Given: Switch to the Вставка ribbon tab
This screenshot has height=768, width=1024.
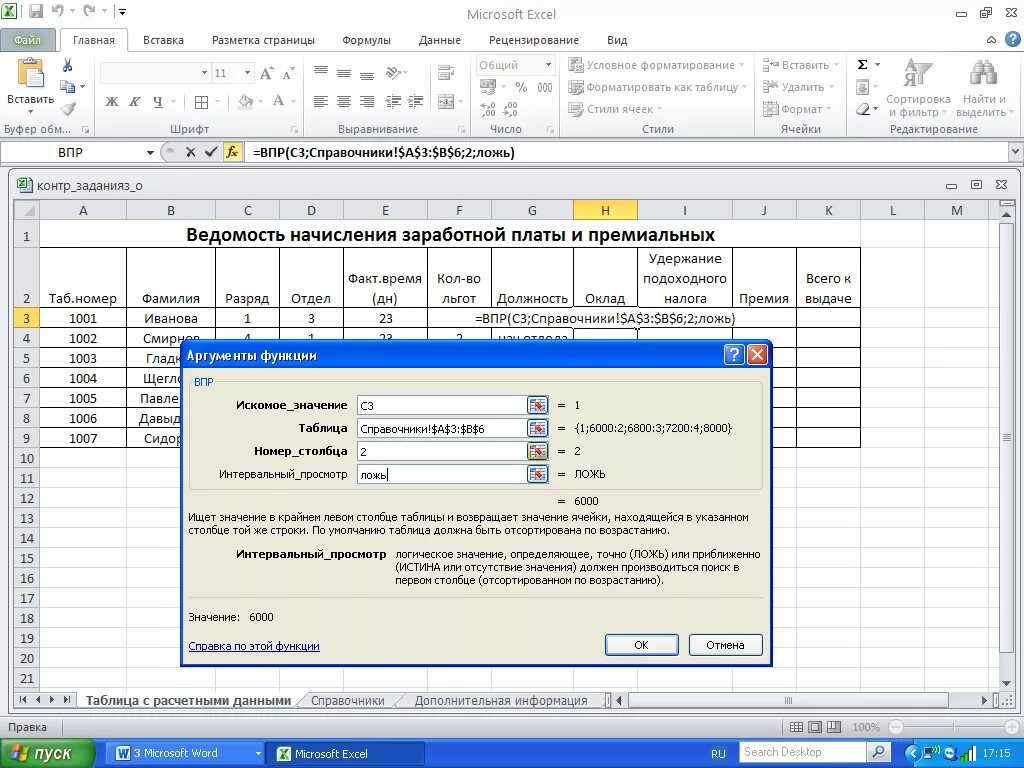Looking at the screenshot, I should tap(163, 40).
